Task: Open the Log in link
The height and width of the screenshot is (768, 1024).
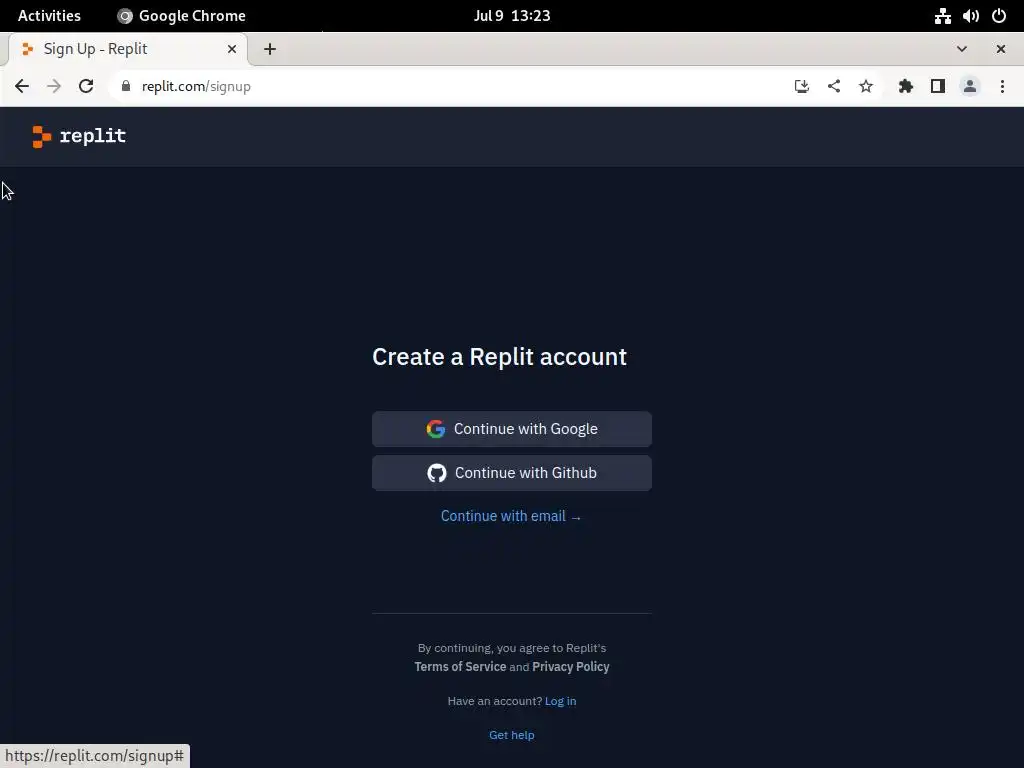Action: [x=560, y=701]
